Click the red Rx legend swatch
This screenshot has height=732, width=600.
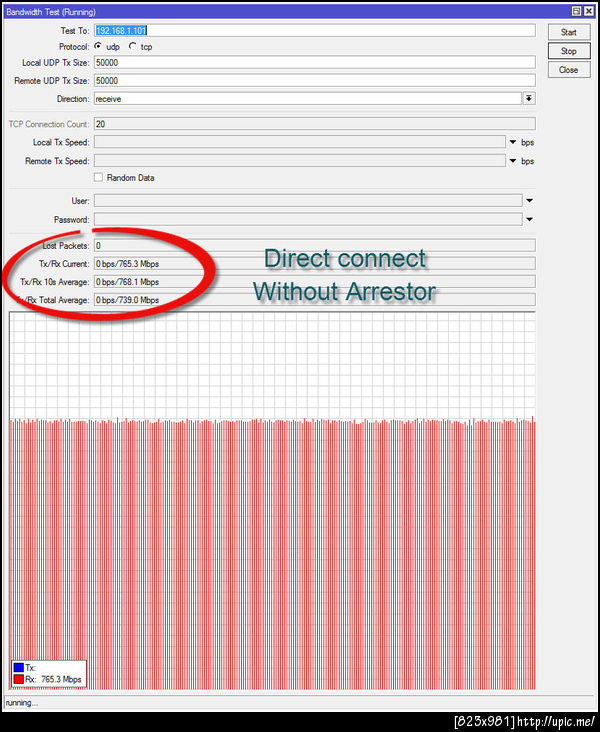pyautogui.click(x=19, y=679)
